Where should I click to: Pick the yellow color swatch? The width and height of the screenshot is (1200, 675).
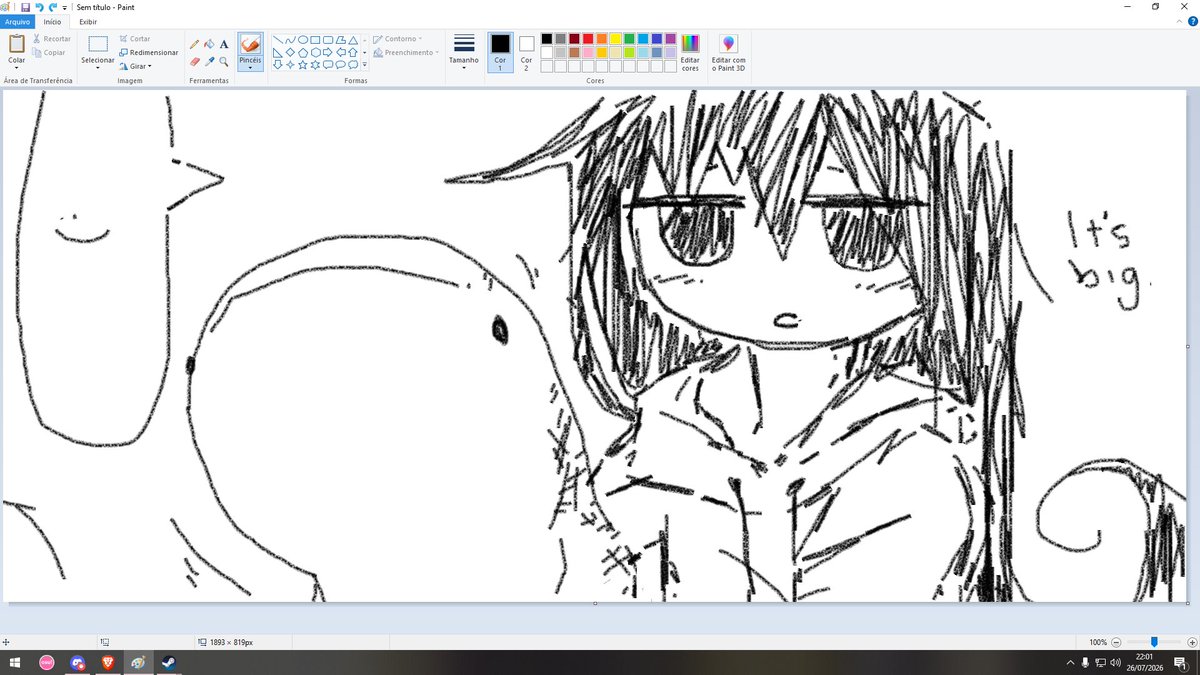coord(616,39)
